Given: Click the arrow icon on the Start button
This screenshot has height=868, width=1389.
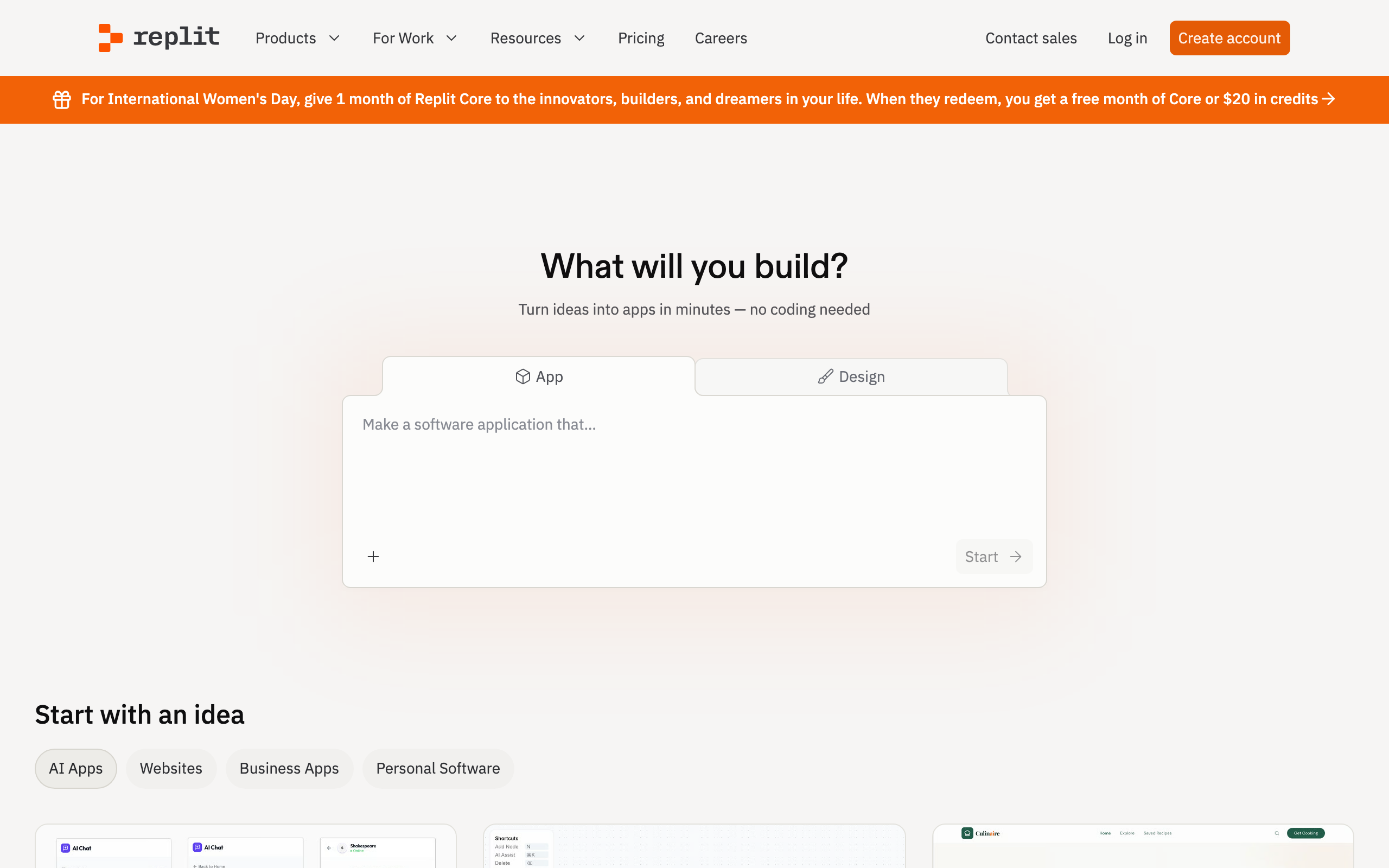Looking at the screenshot, I should pyautogui.click(x=1015, y=556).
